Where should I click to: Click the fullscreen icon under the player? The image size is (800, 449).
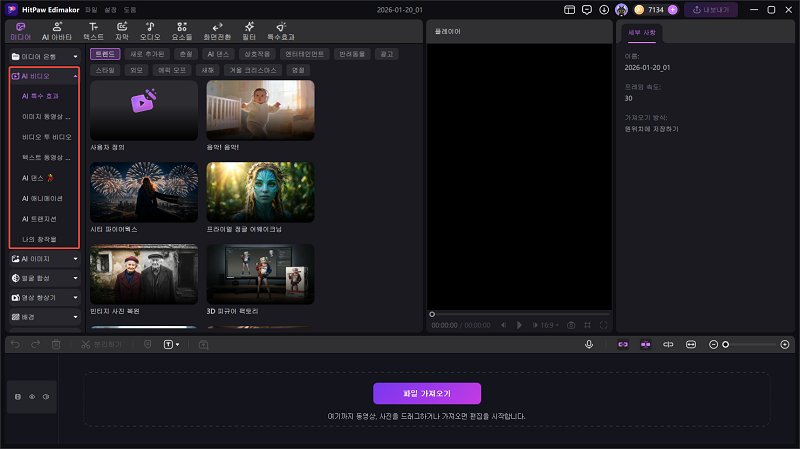(603, 325)
